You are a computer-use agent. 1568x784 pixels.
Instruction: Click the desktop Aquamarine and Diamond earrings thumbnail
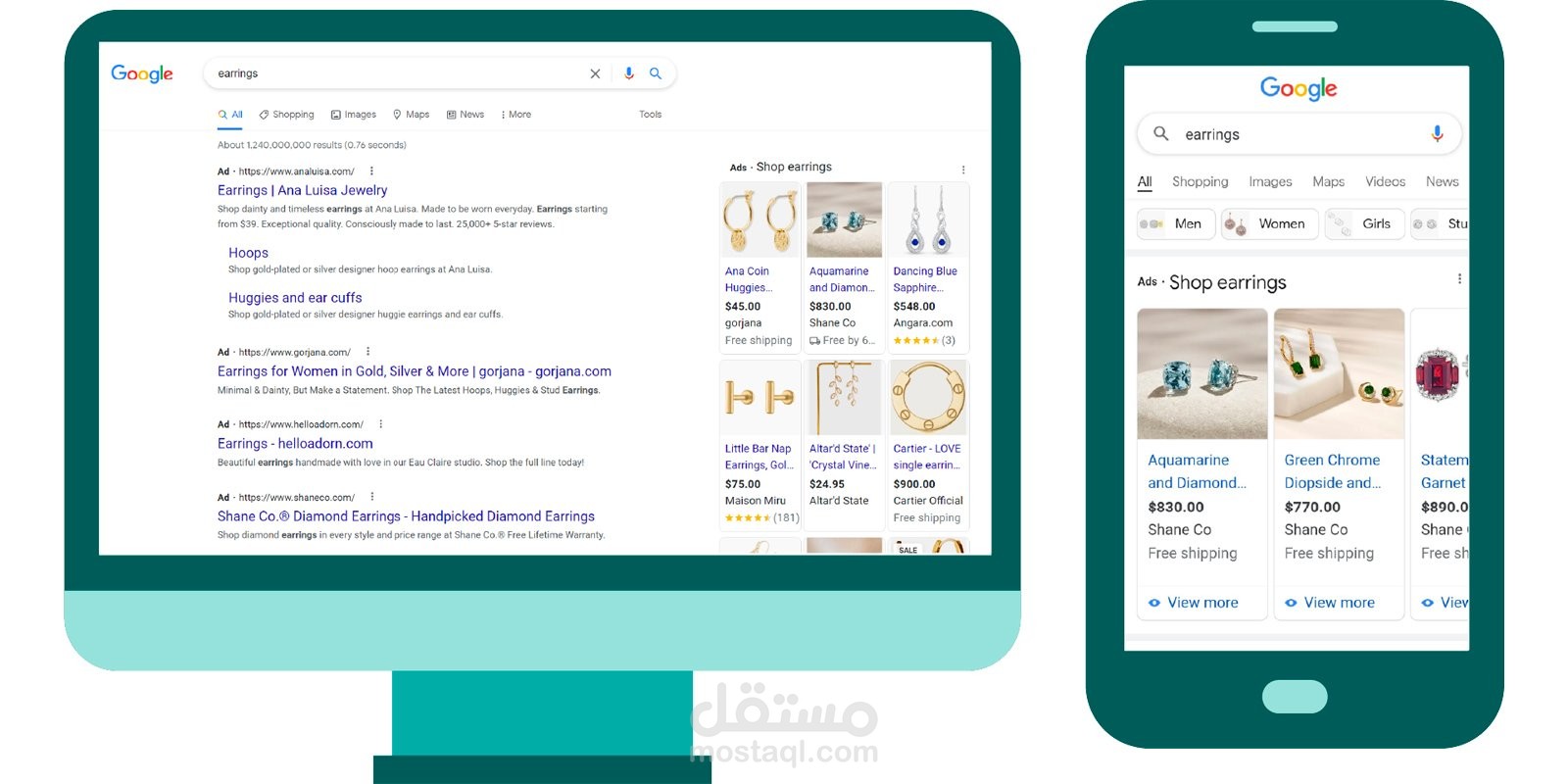point(844,220)
